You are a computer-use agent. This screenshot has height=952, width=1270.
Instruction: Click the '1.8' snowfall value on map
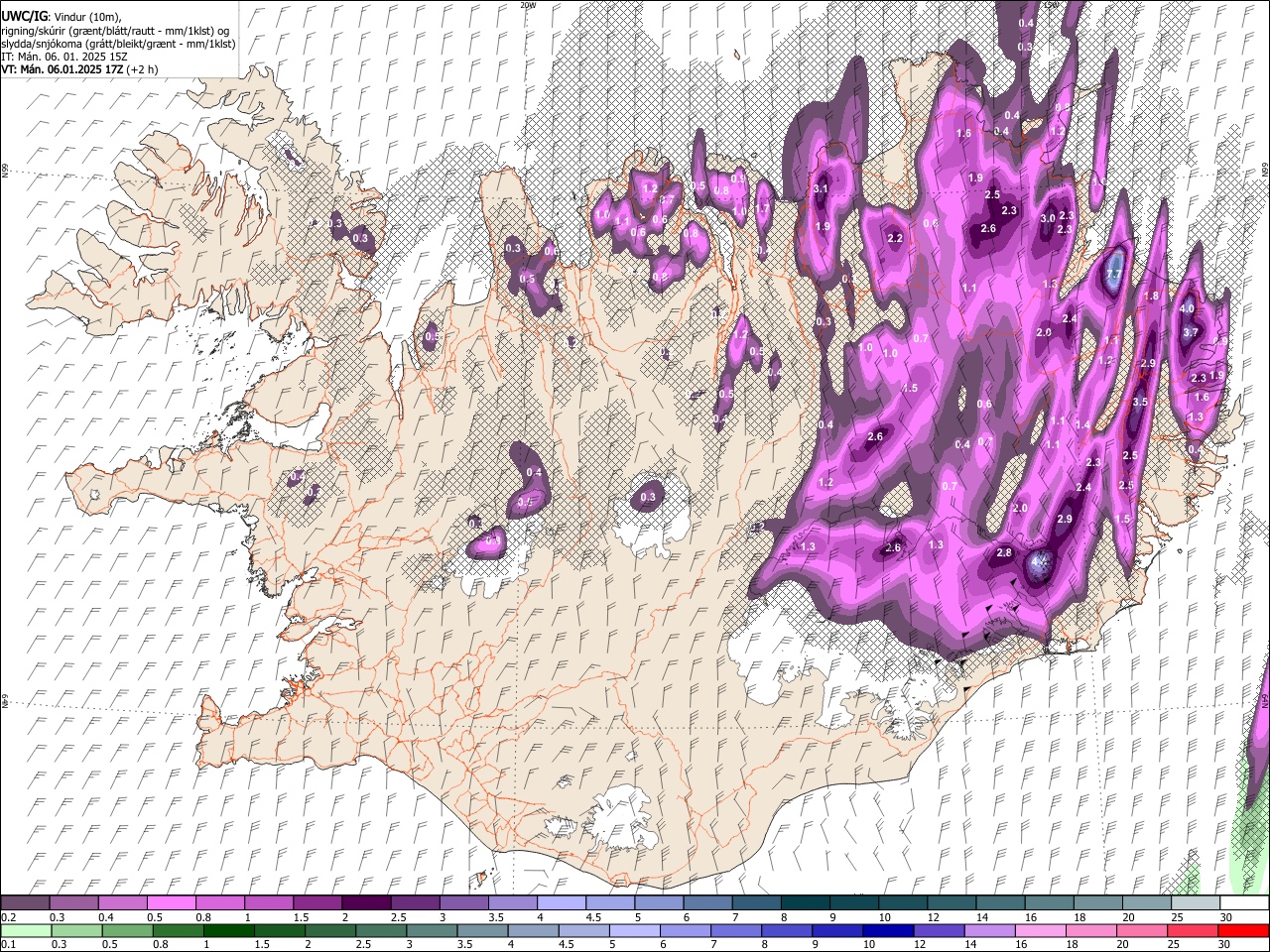pos(1152,297)
